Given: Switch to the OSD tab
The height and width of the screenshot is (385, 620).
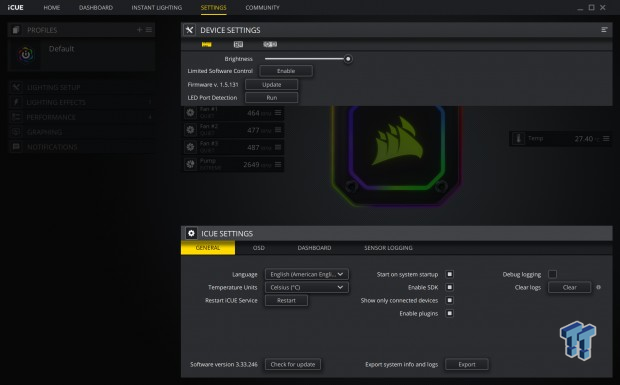Looking at the screenshot, I should 259,248.
